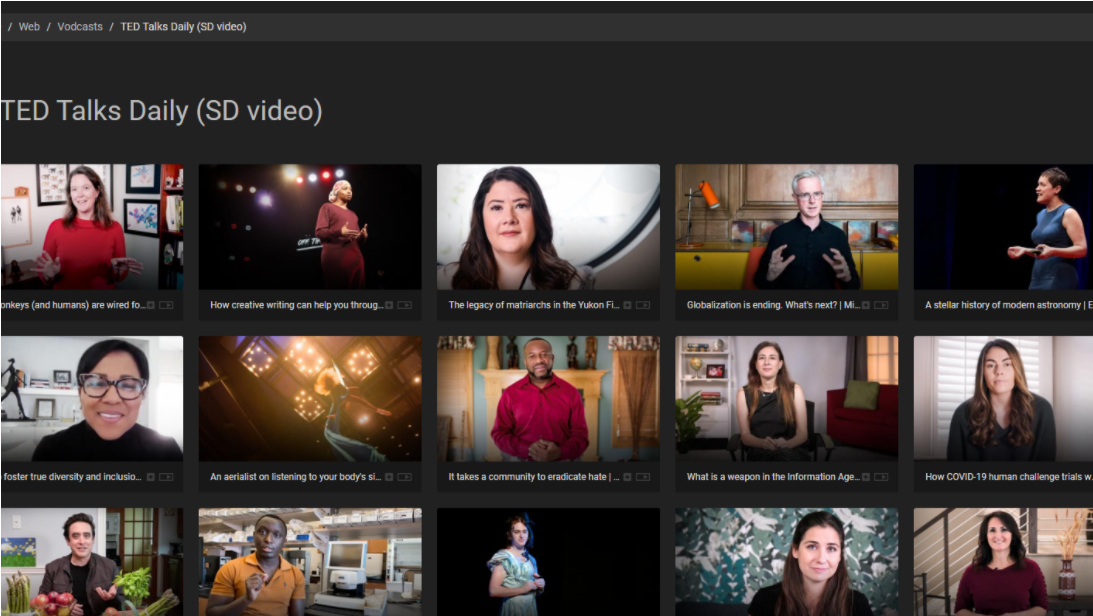The image size is (1093, 616).
Task: Click plus icon beside 'foster true diversity' title
Action: (151, 477)
